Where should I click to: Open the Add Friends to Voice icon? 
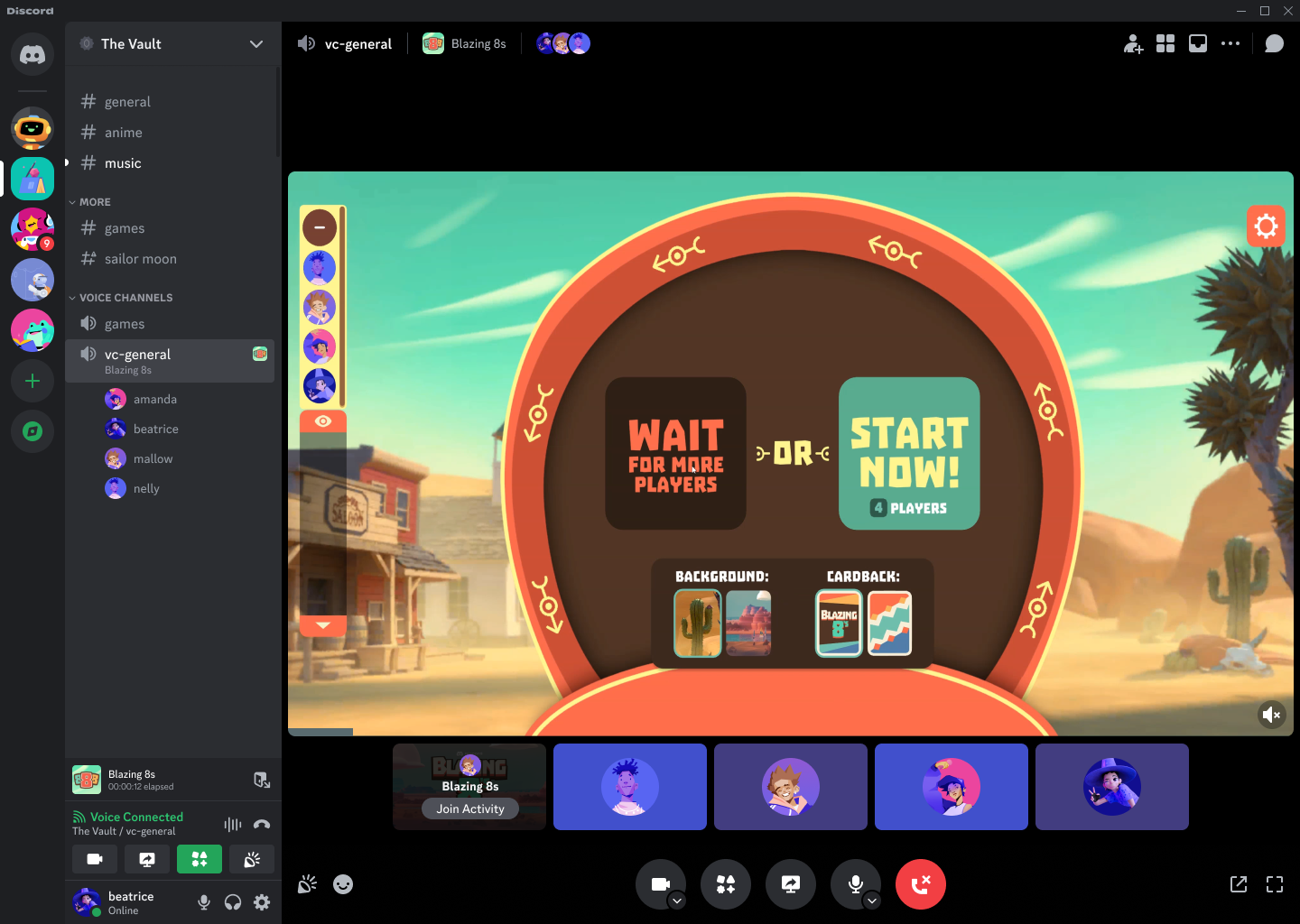(1133, 42)
